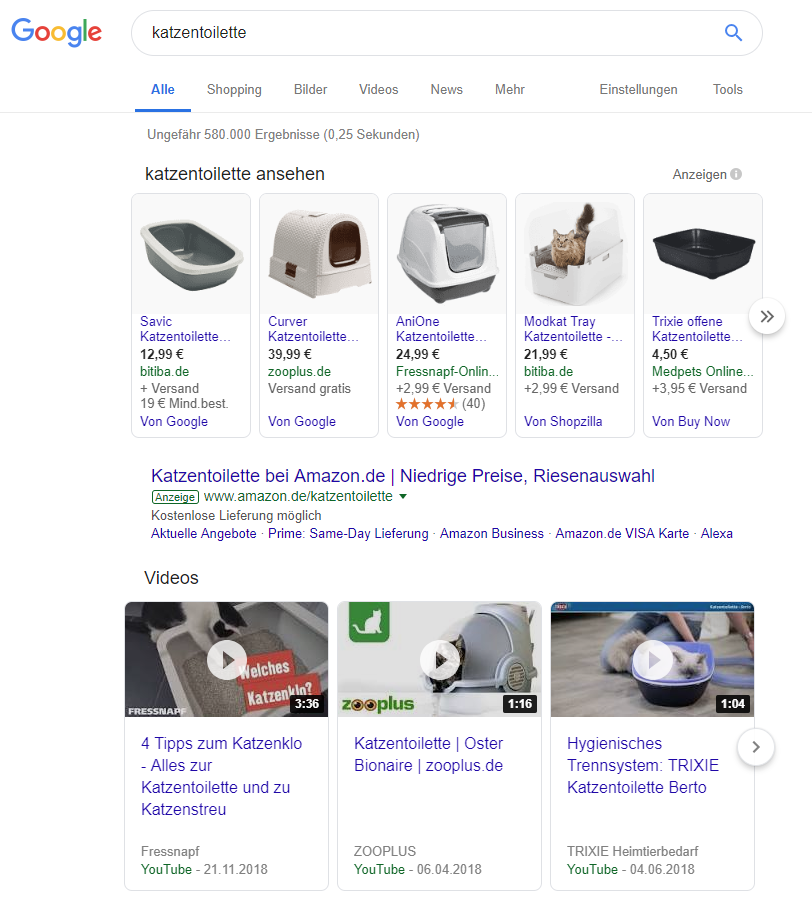Click Medpets Online seller name
Screen dimensions: 812x910
click(x=703, y=371)
